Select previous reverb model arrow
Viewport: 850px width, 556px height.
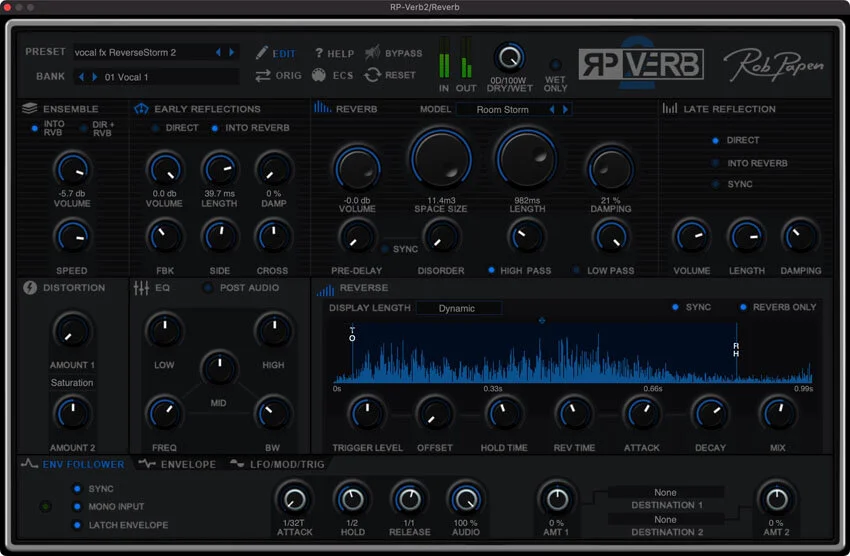pos(552,109)
